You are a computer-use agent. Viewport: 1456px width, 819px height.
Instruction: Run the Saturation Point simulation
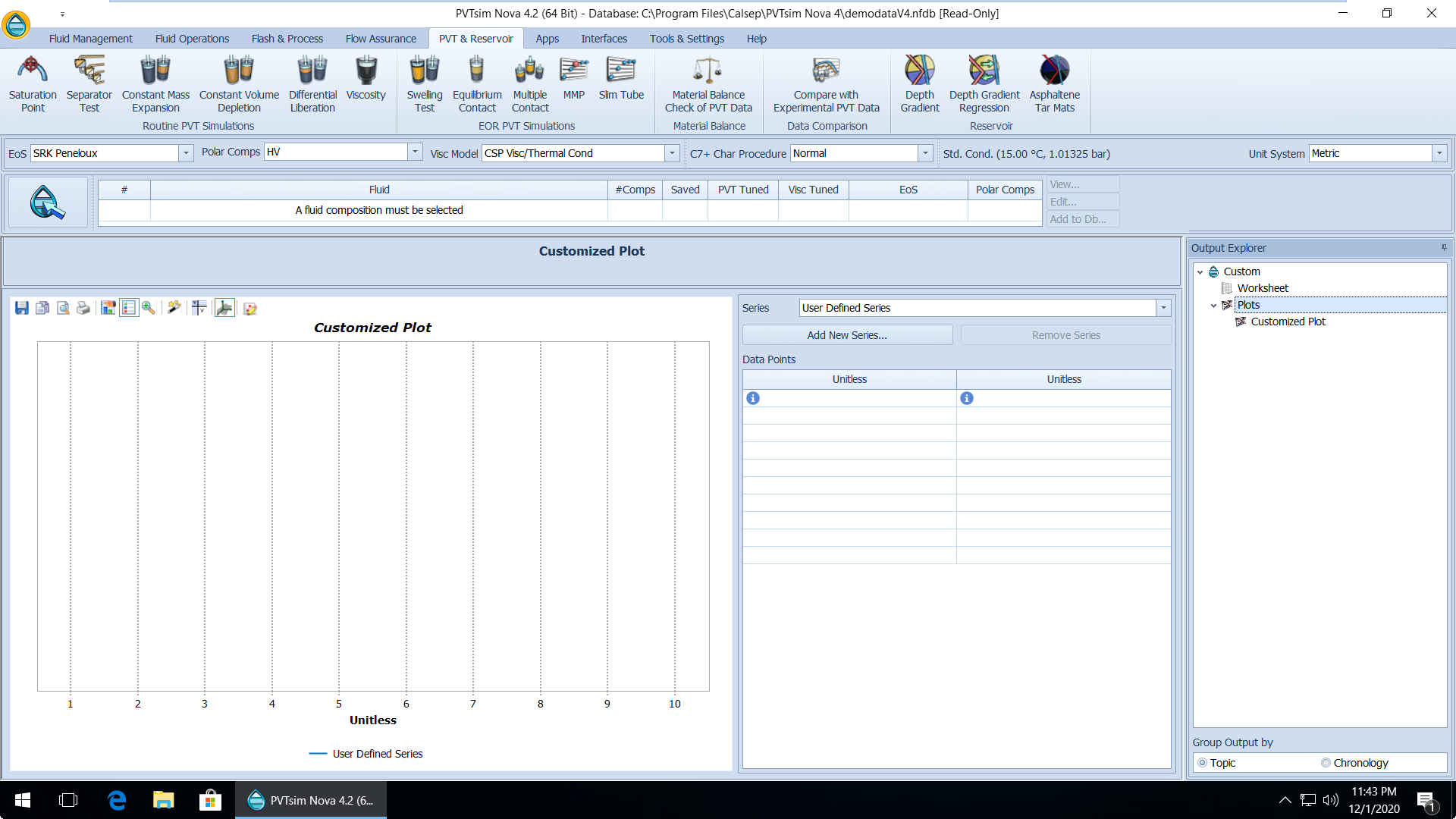[x=33, y=83]
